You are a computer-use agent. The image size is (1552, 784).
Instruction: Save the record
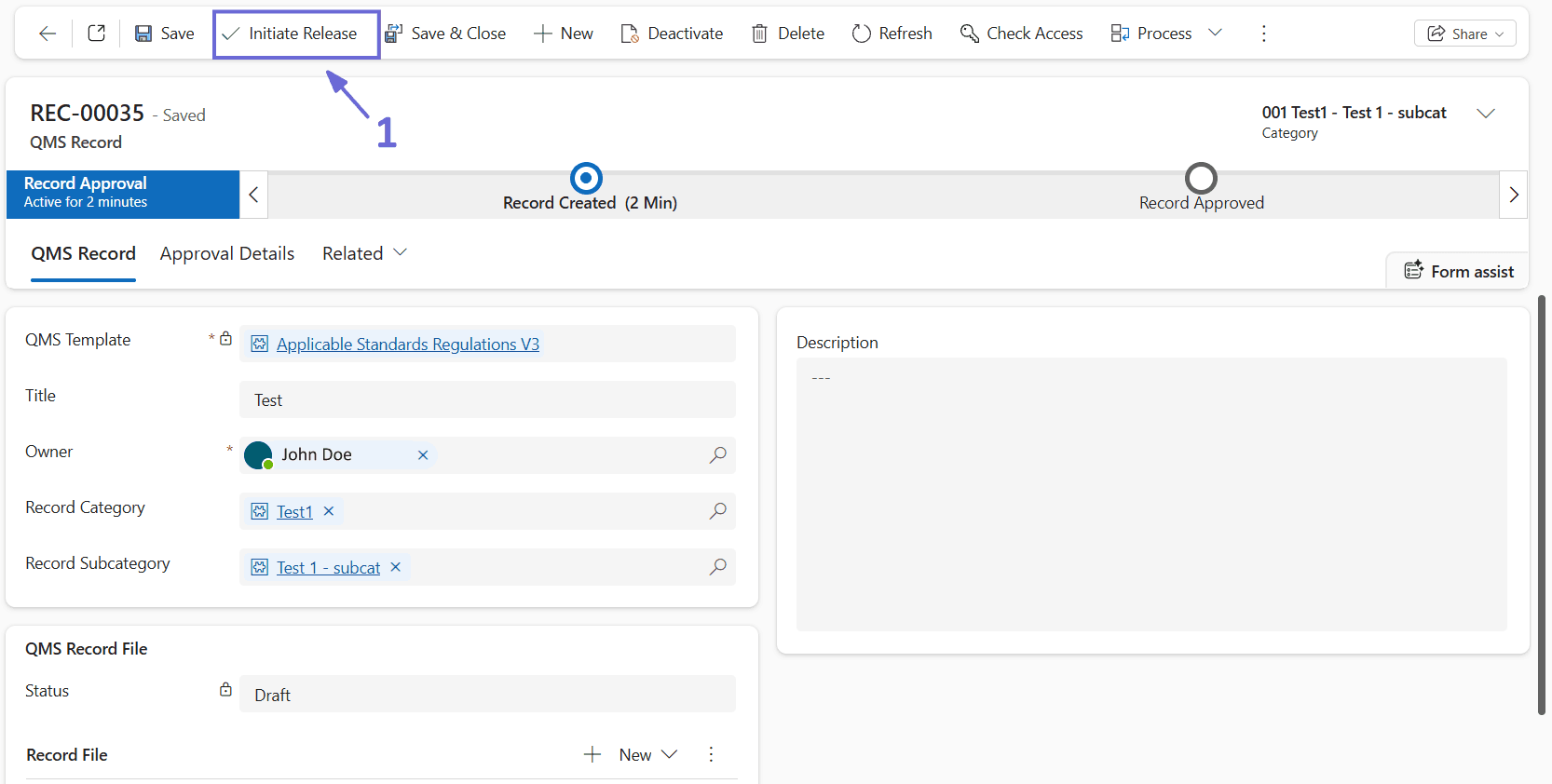pos(165,34)
